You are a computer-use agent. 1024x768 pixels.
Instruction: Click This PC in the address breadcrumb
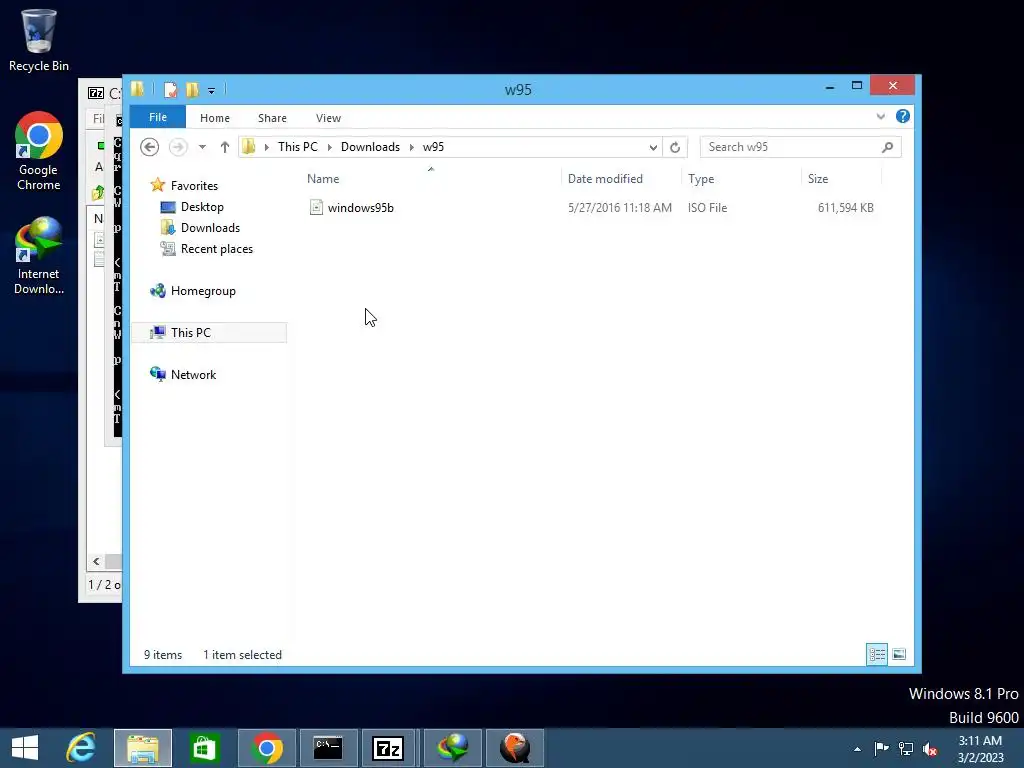pos(298,147)
